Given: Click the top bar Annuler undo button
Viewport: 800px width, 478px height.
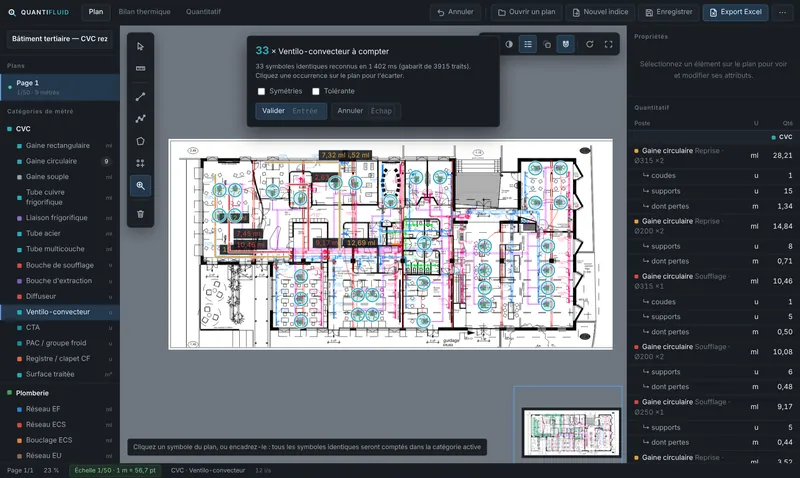Looking at the screenshot, I should click(455, 12).
